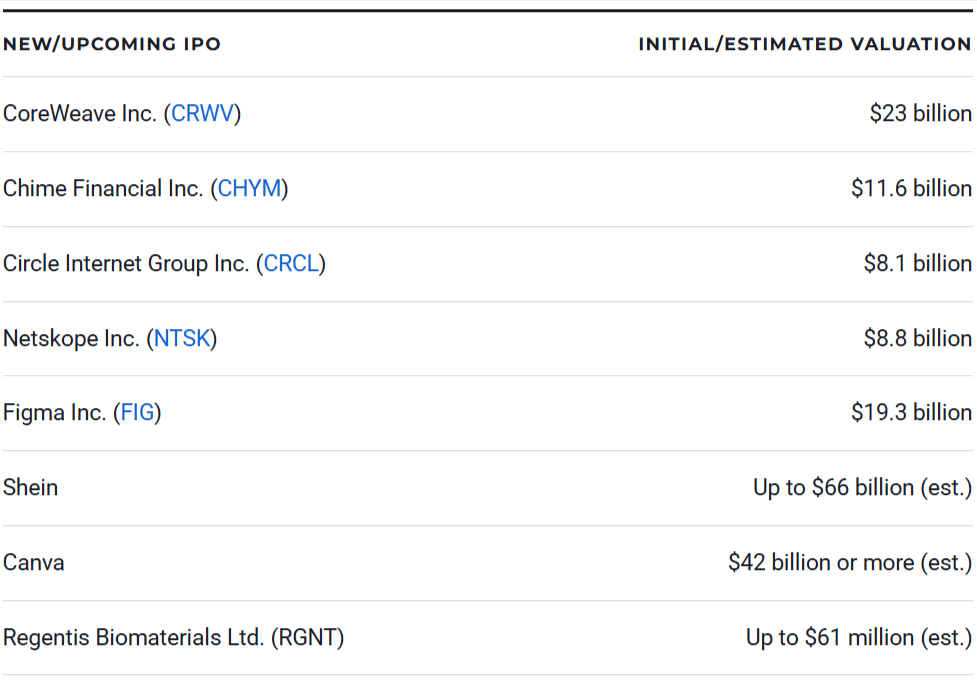The width and height of the screenshot is (977, 695).
Task: Select the '$23 billion' valuation cell
Action: (921, 113)
